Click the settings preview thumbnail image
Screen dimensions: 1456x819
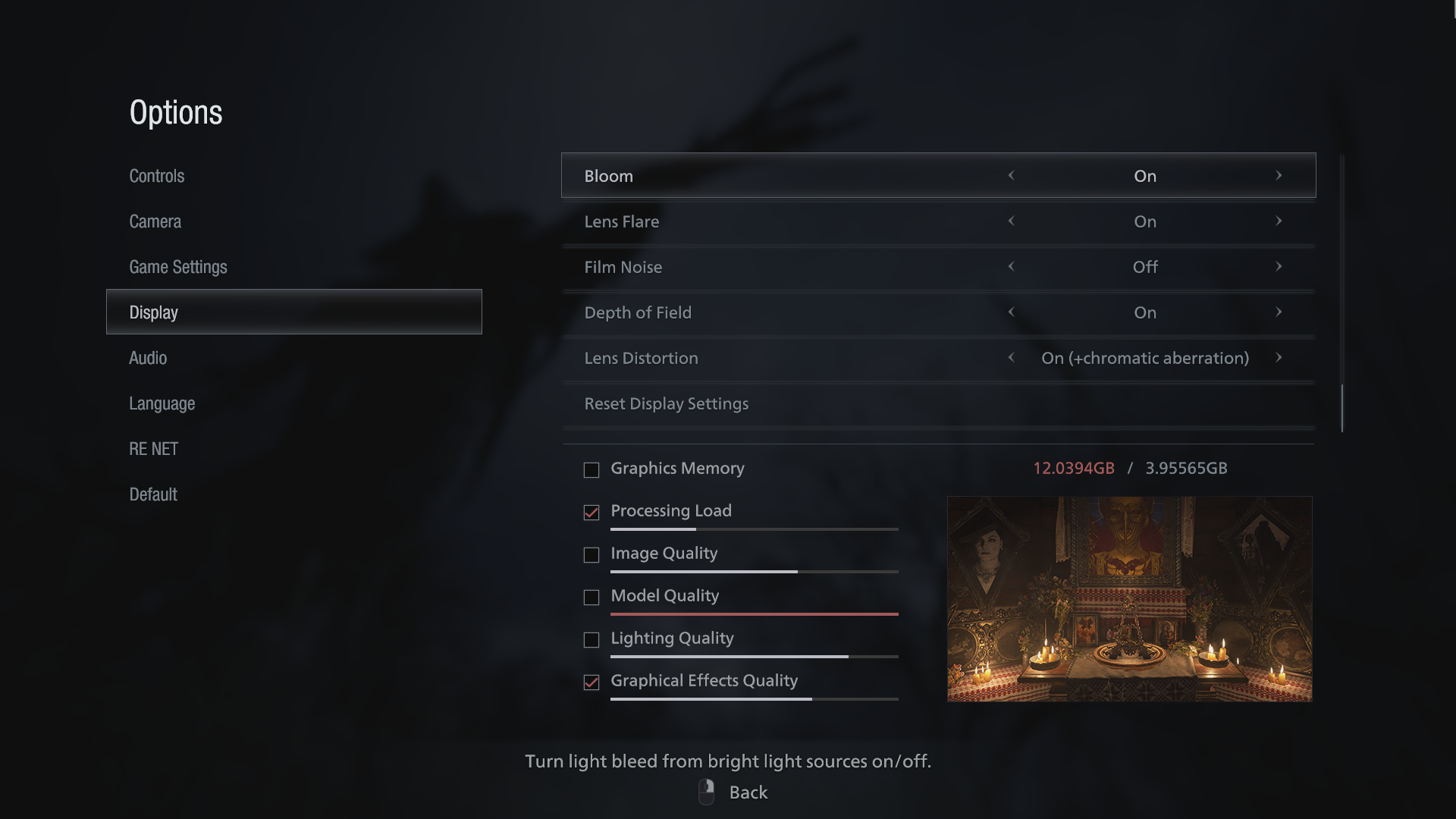(x=1130, y=599)
